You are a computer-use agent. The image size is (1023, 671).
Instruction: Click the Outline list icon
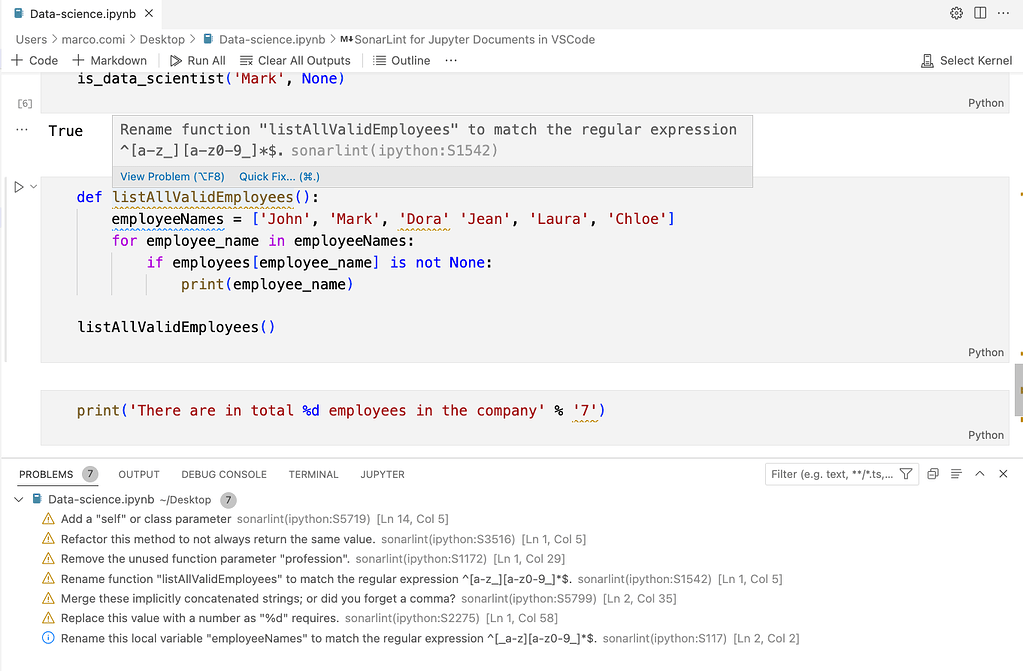(x=380, y=61)
